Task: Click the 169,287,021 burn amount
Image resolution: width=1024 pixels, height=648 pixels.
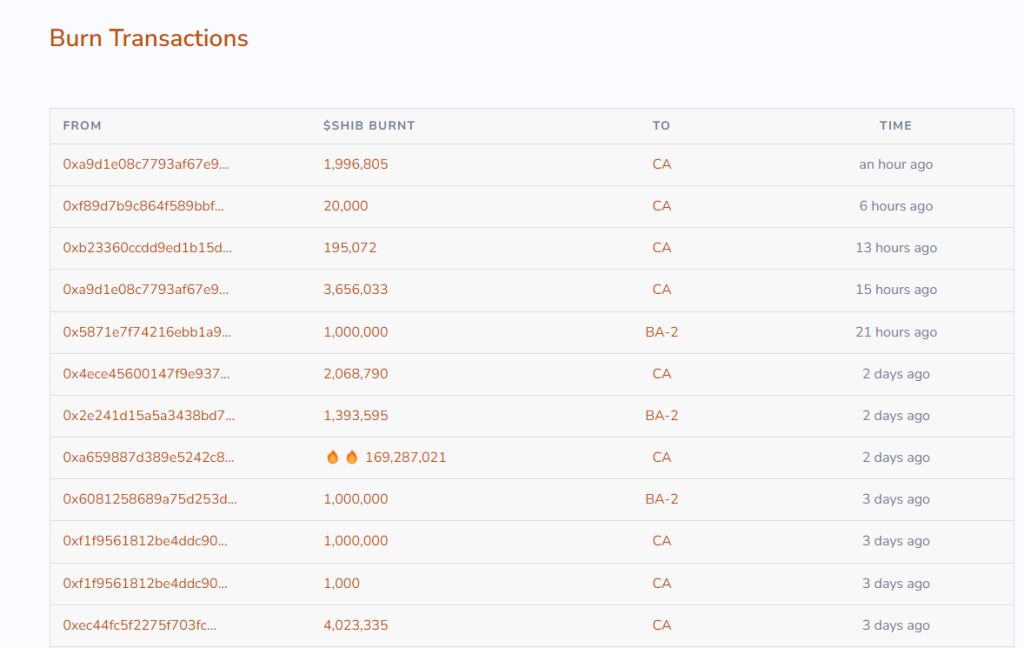Action: click(406, 457)
